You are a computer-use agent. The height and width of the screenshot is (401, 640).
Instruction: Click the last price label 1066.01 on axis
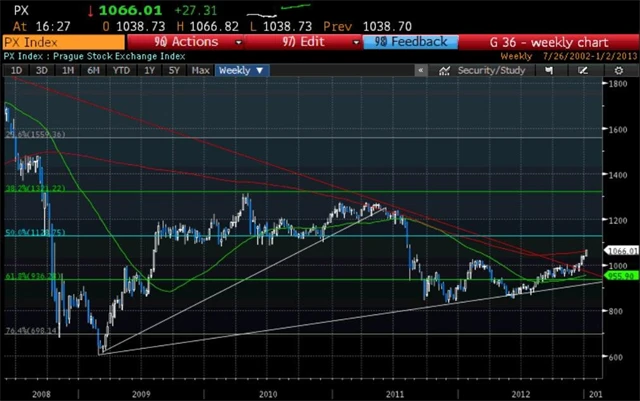coord(622,251)
